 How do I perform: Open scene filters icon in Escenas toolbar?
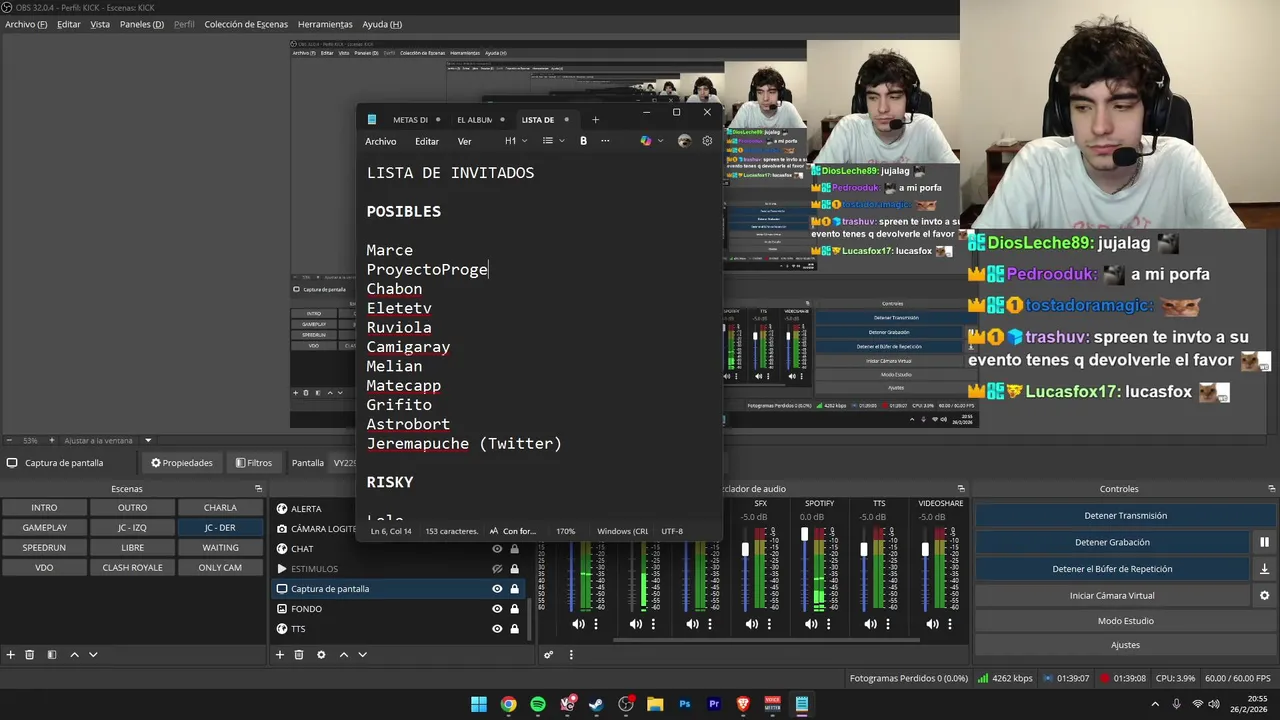[x=52, y=655]
